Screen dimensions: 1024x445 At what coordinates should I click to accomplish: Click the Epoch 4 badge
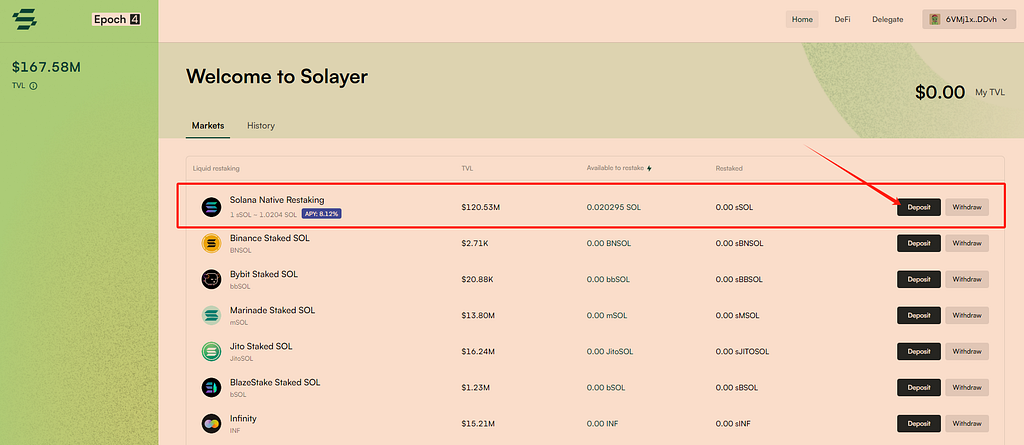(116, 19)
